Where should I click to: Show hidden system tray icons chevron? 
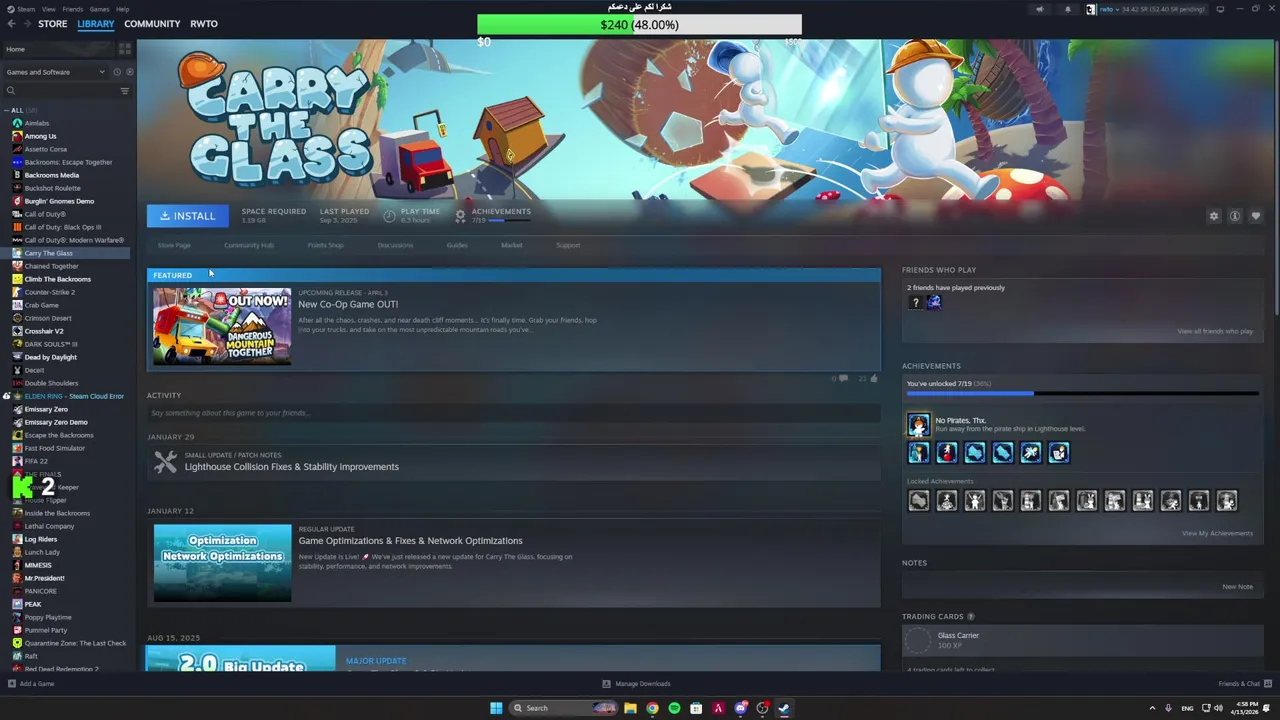(x=1152, y=708)
